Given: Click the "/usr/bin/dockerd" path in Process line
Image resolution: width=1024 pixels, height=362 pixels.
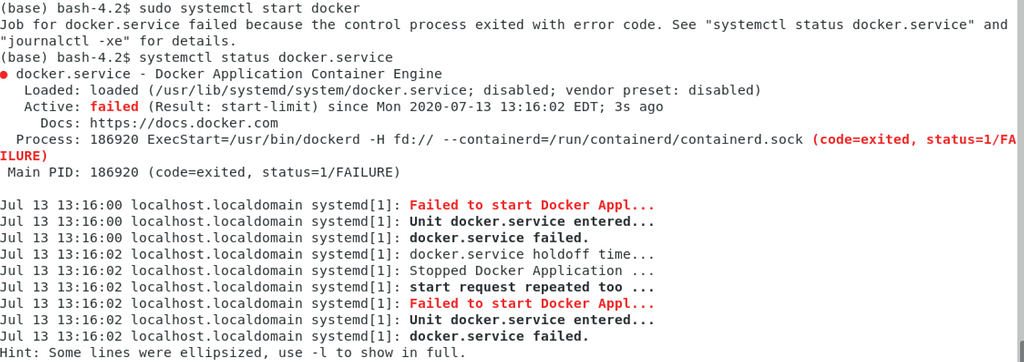Looking at the screenshot, I should pyautogui.click(x=295, y=140).
